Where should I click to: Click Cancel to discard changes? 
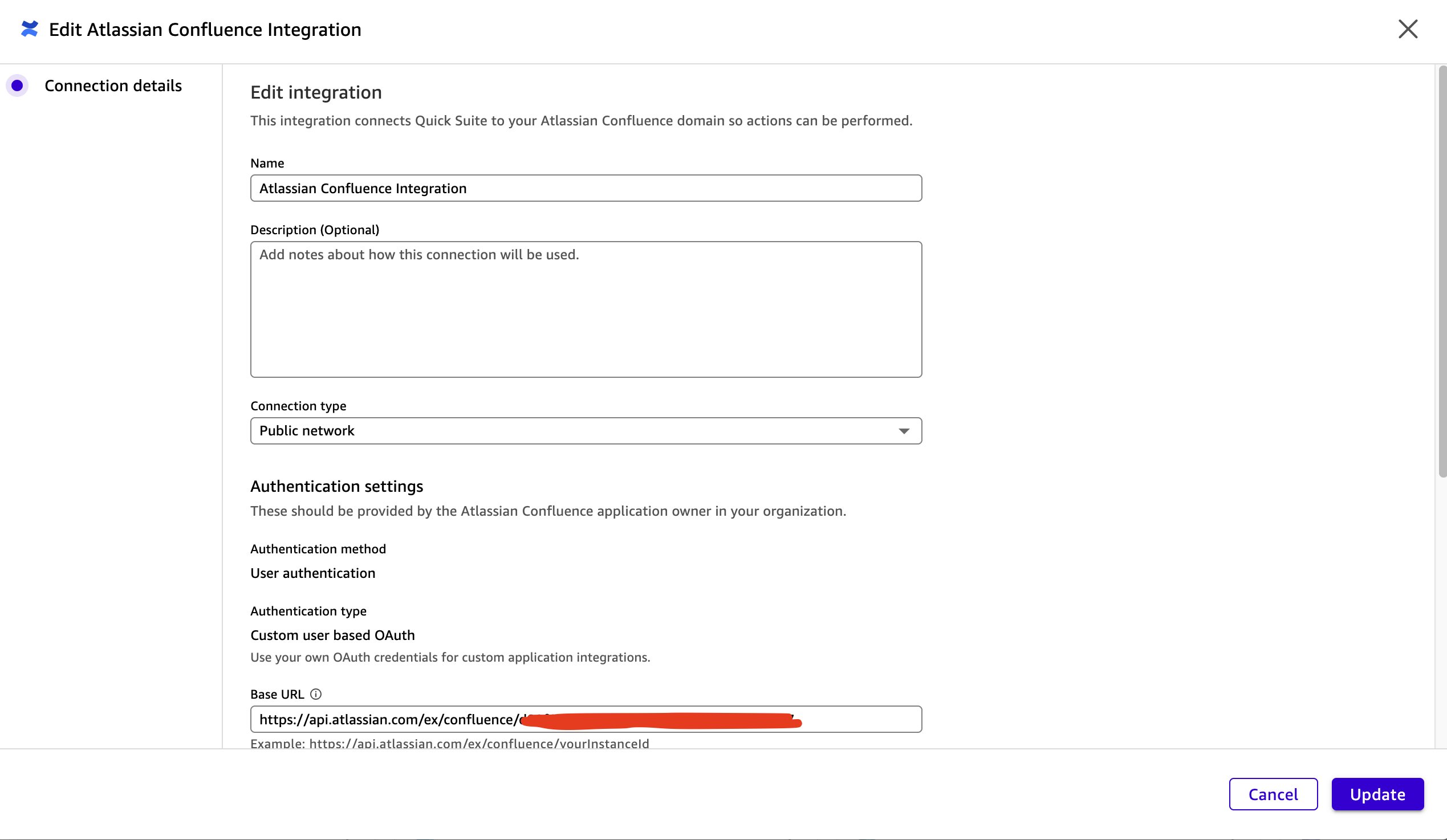tap(1273, 794)
